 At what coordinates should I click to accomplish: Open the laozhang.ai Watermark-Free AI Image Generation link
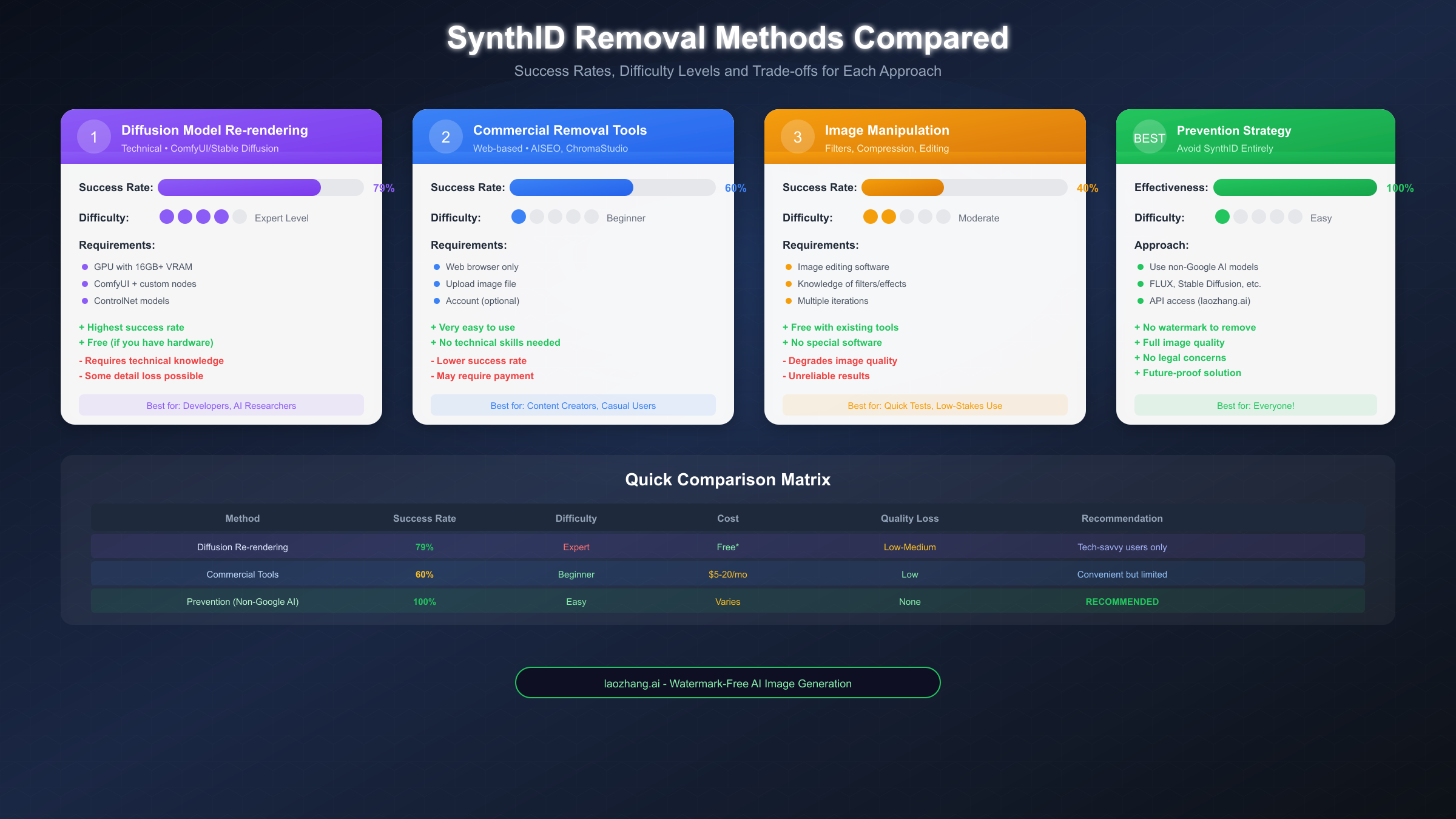(727, 682)
